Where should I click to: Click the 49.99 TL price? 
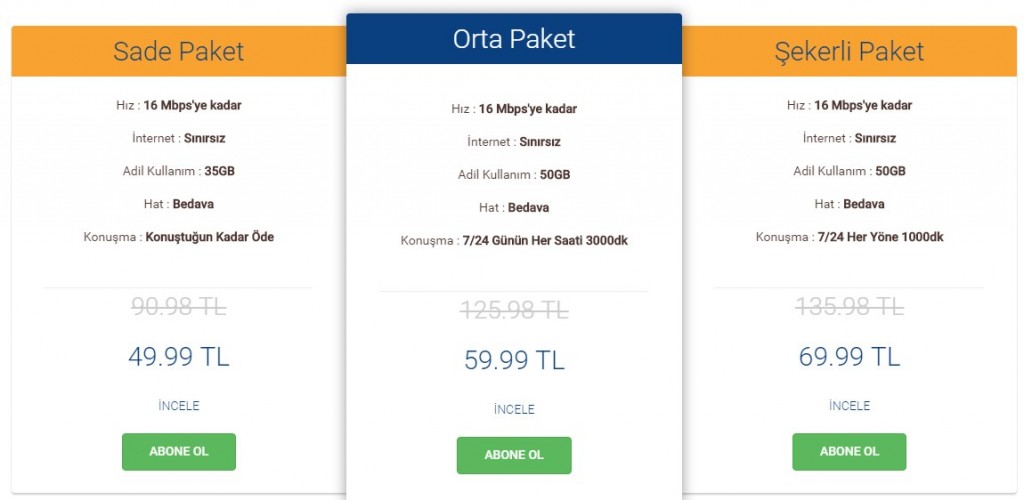click(x=179, y=356)
